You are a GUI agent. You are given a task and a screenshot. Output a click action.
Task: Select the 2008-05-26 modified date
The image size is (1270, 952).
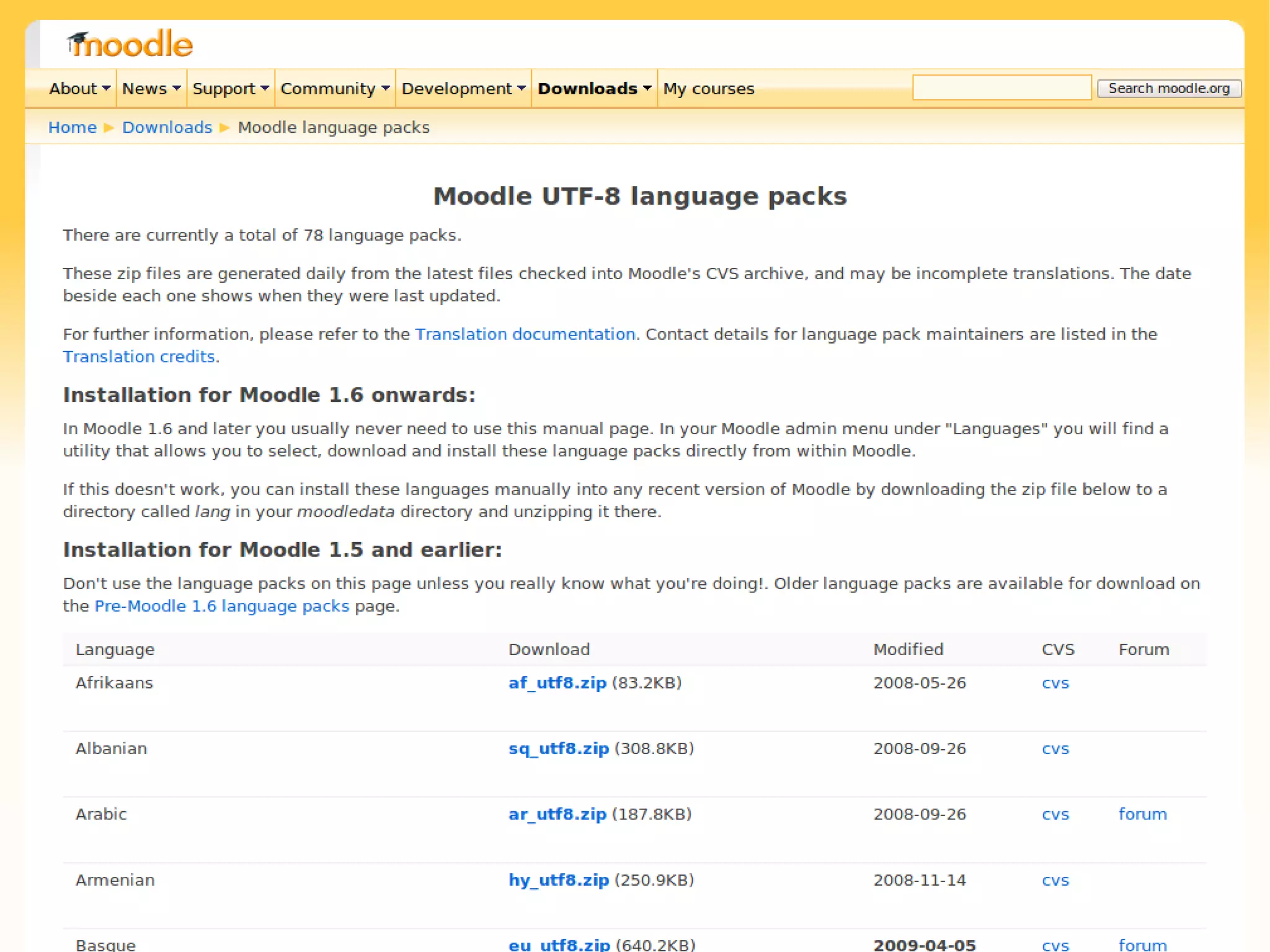920,683
